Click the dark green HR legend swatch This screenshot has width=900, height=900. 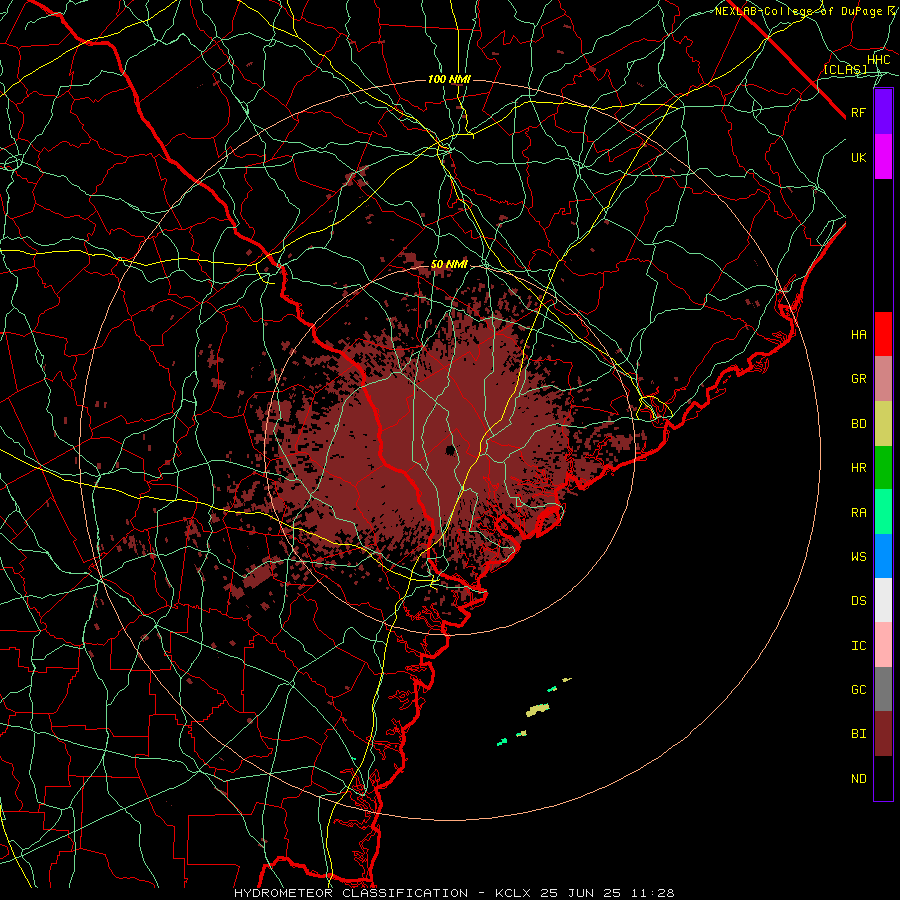pos(883,468)
